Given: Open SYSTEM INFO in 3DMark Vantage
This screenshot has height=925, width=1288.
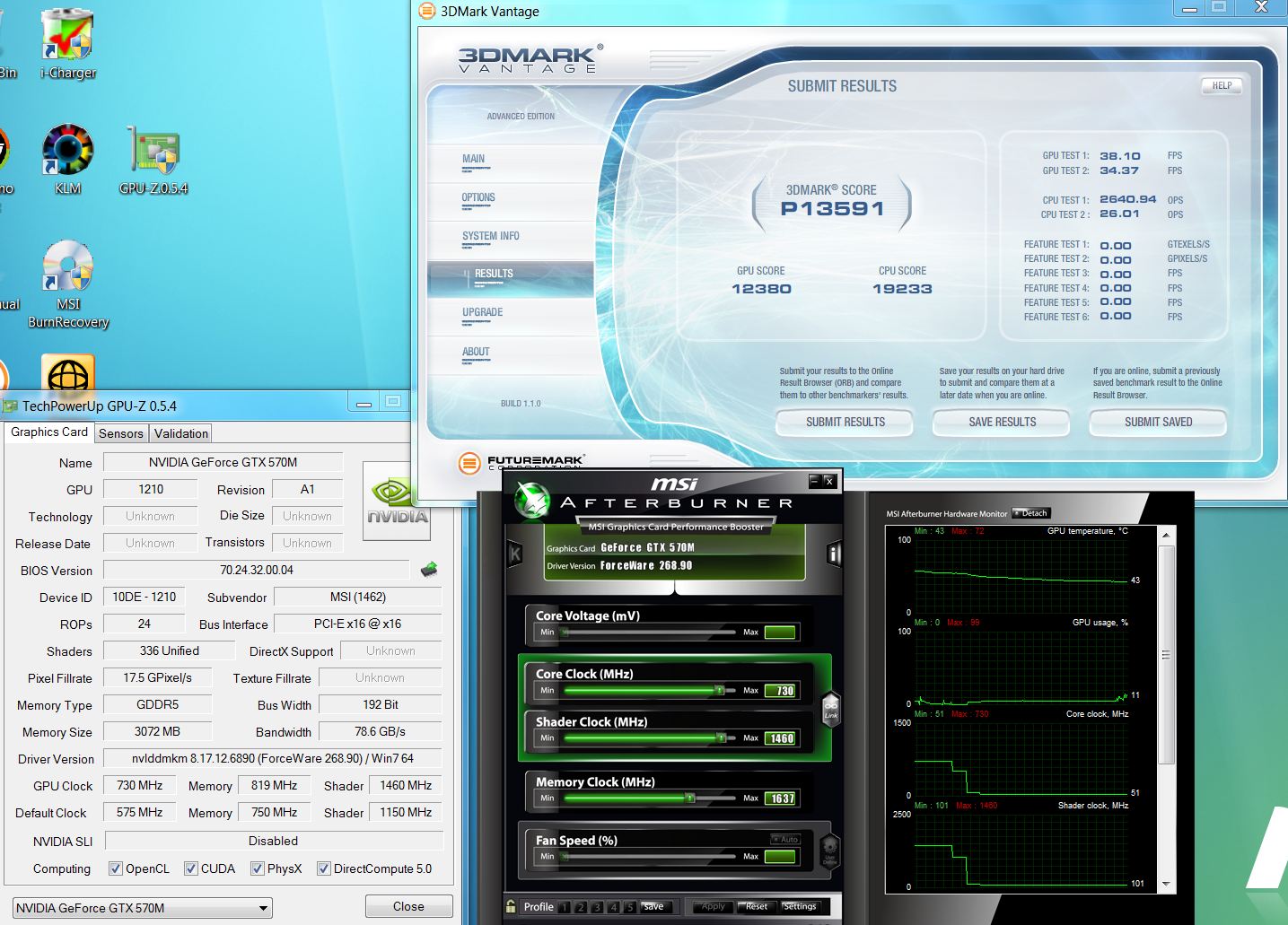Looking at the screenshot, I should tap(510, 240).
